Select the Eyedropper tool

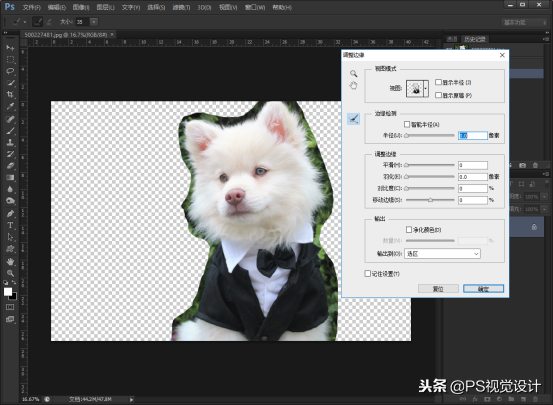click(10, 106)
